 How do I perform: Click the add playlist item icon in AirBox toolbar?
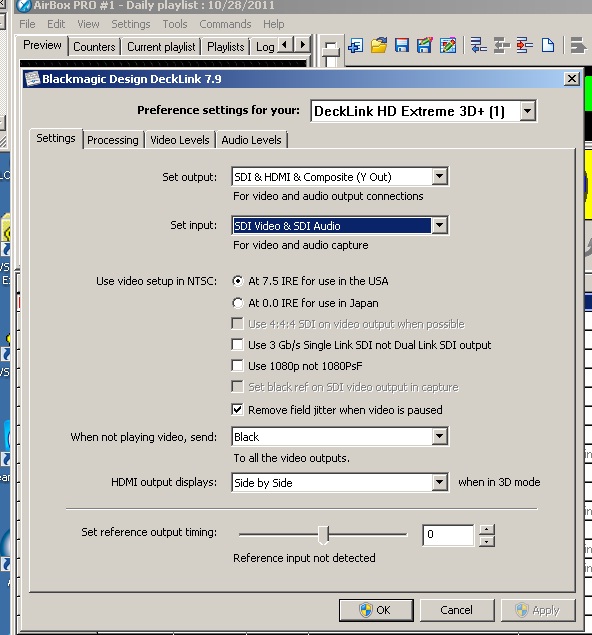click(356, 45)
